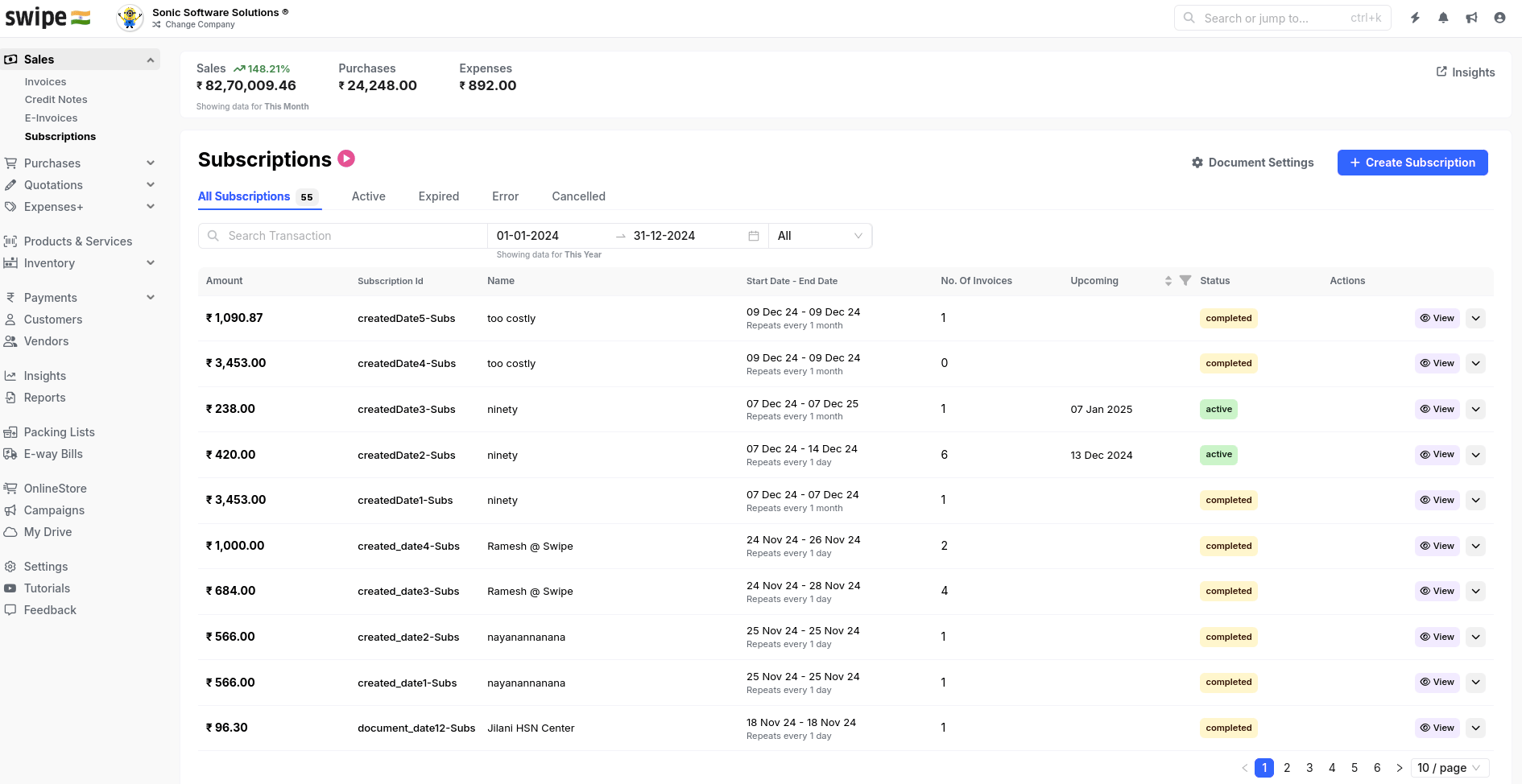
Task: Click amount ₹ 96.30 cell
Action: point(227,728)
